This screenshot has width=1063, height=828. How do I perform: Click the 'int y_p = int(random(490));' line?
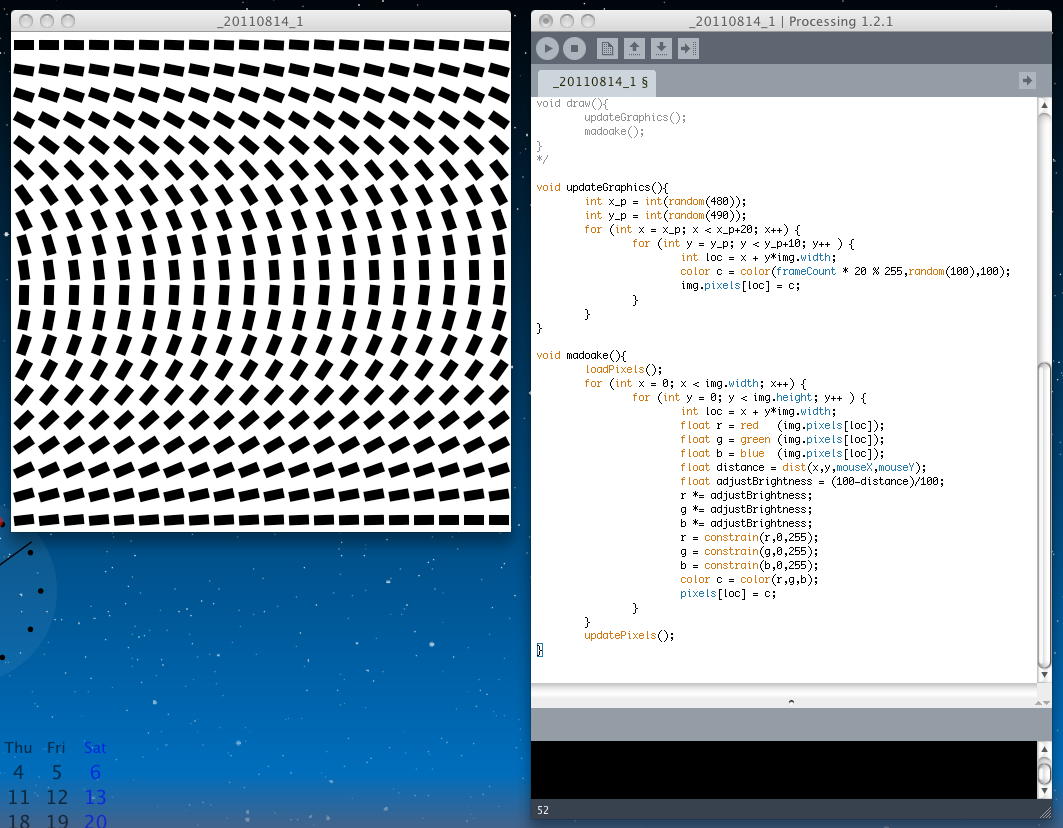[665, 216]
